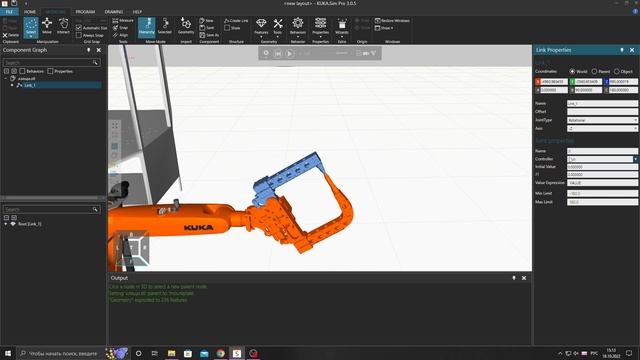Select Object coordinates radio button

[617, 71]
